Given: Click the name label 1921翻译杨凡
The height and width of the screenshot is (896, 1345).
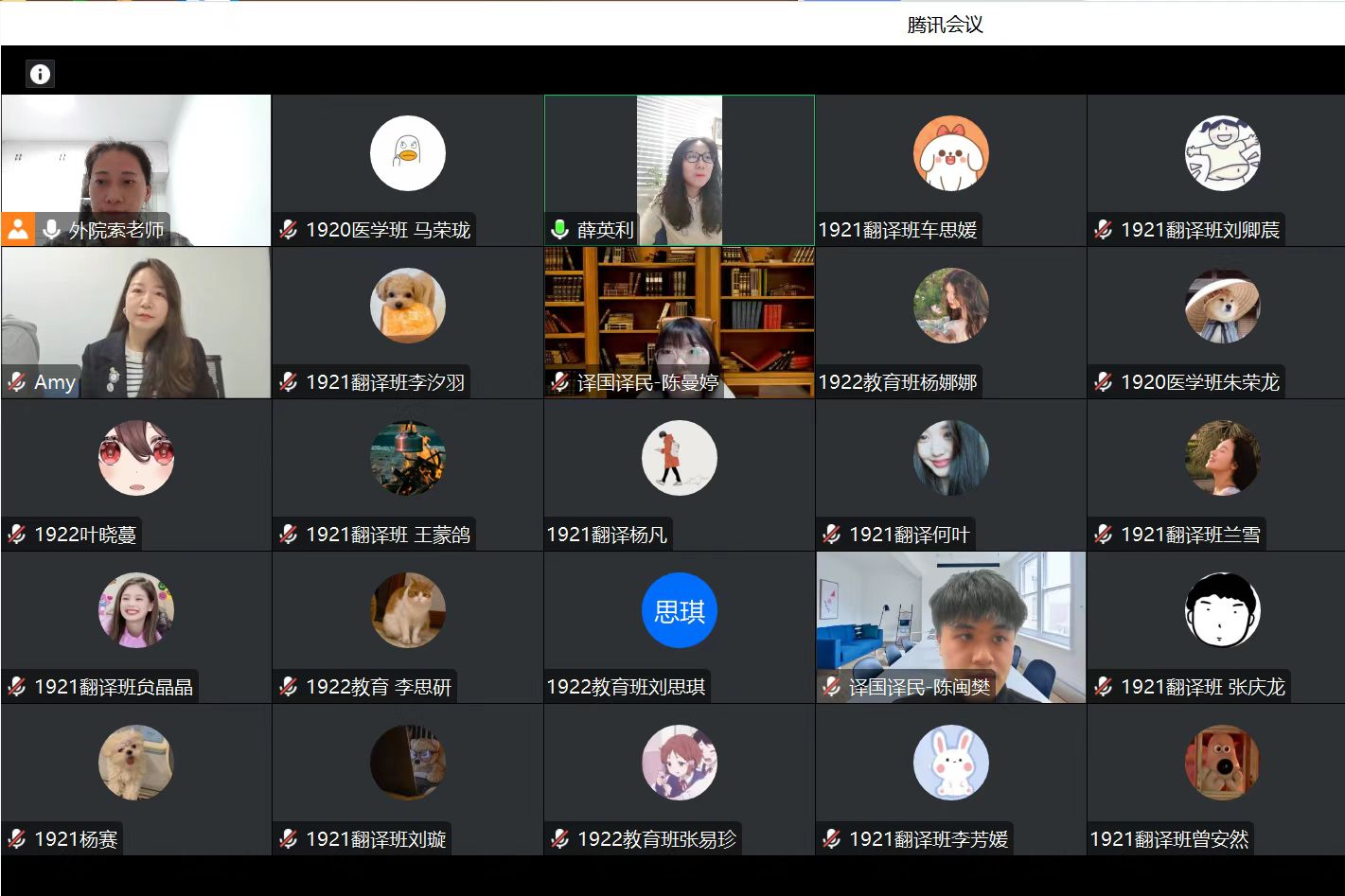Looking at the screenshot, I should 607,534.
